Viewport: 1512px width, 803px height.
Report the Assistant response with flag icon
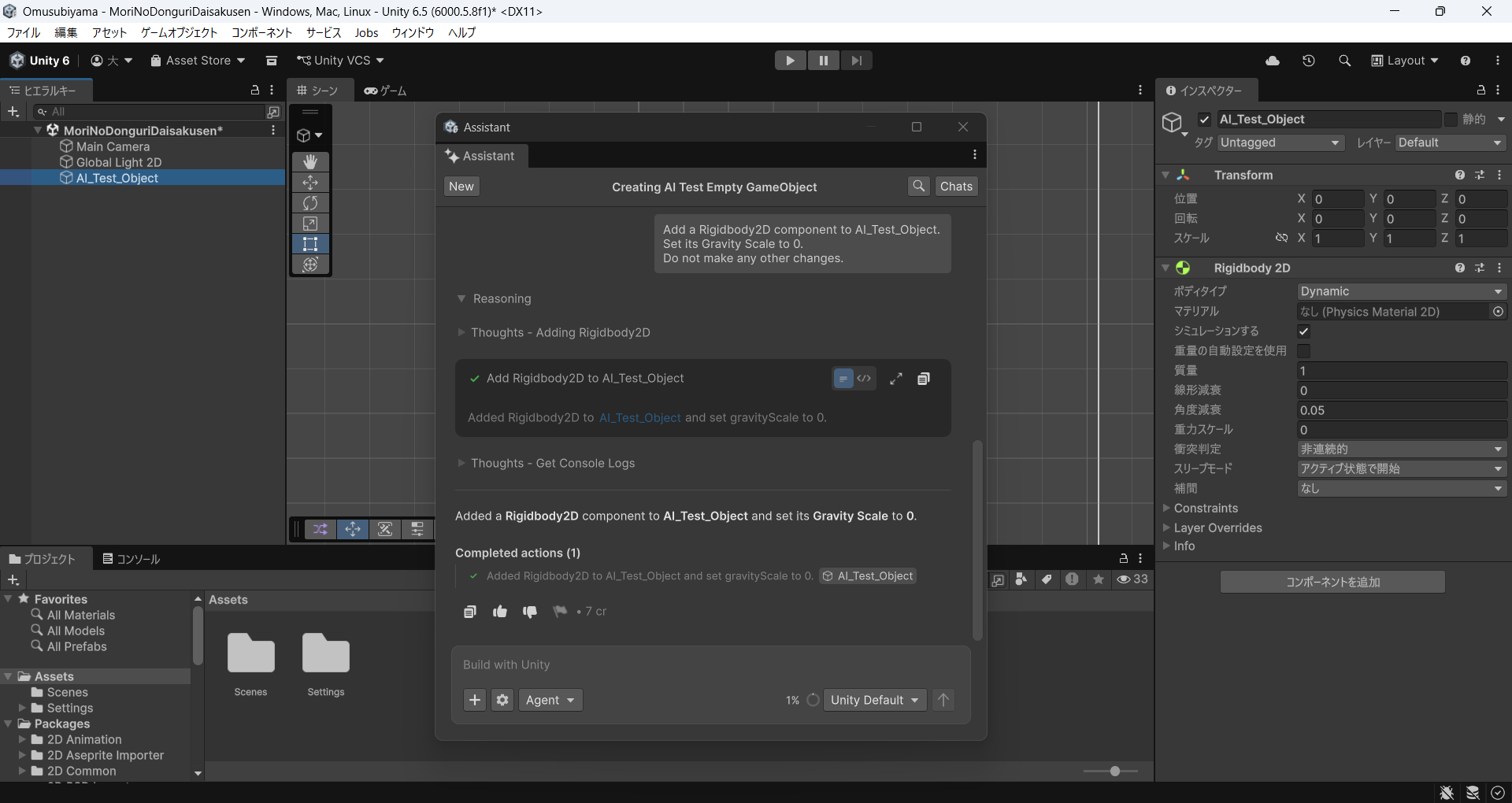[560, 612]
